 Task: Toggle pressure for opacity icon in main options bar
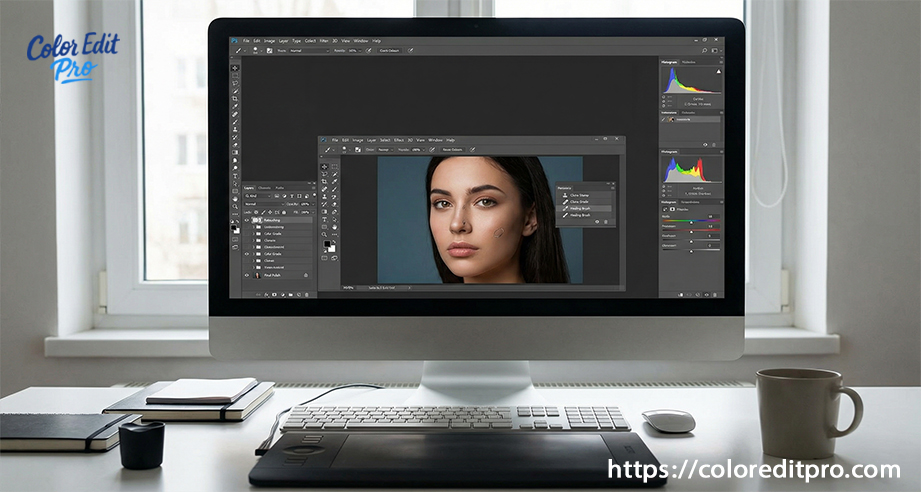tap(368, 50)
